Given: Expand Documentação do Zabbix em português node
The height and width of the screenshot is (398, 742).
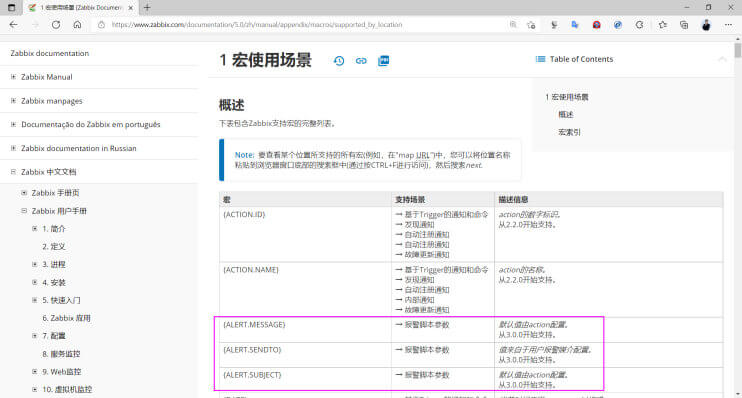Looking at the screenshot, I should pyautogui.click(x=13, y=124).
